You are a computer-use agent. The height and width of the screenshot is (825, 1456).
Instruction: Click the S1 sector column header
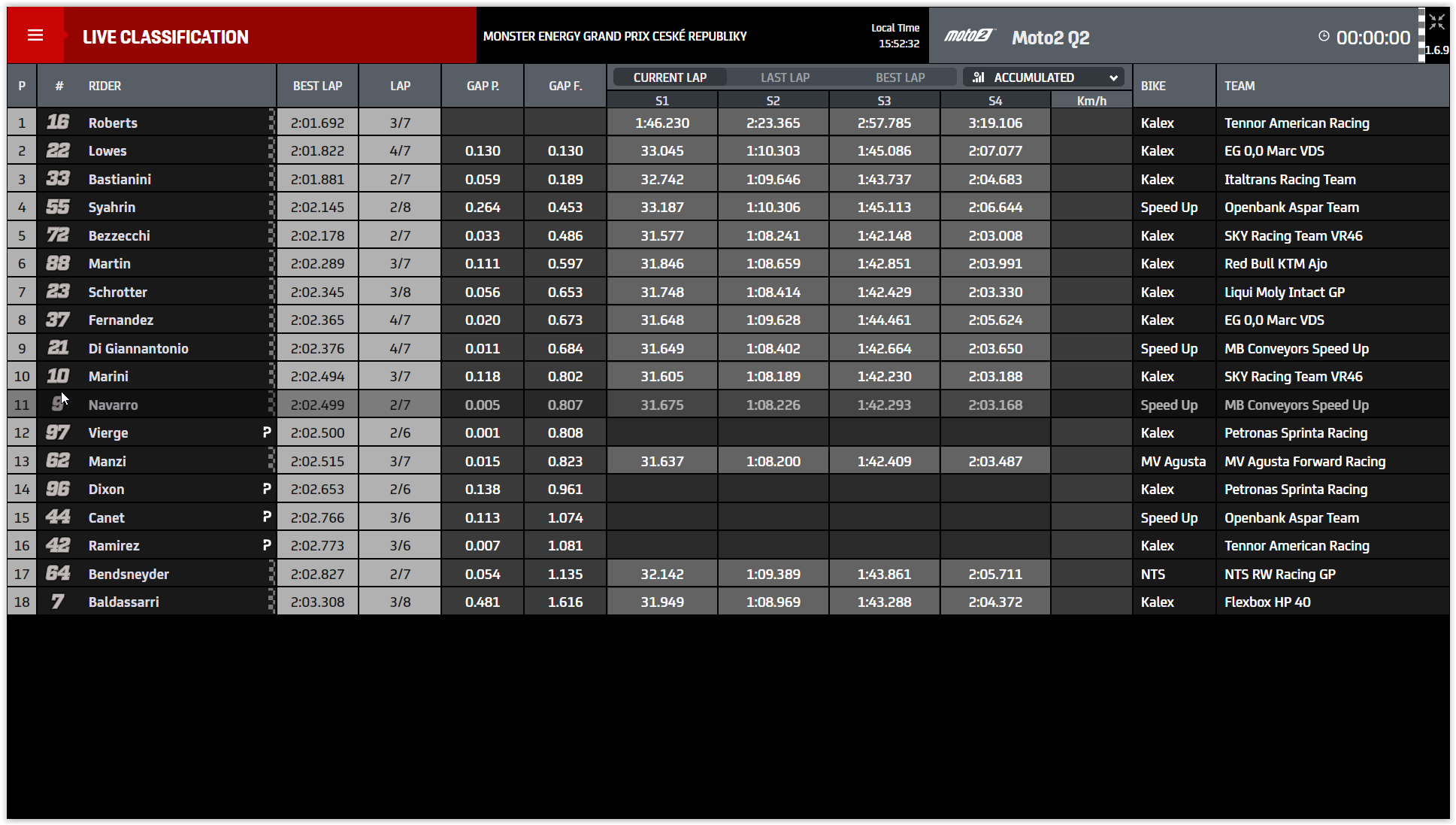click(x=661, y=101)
